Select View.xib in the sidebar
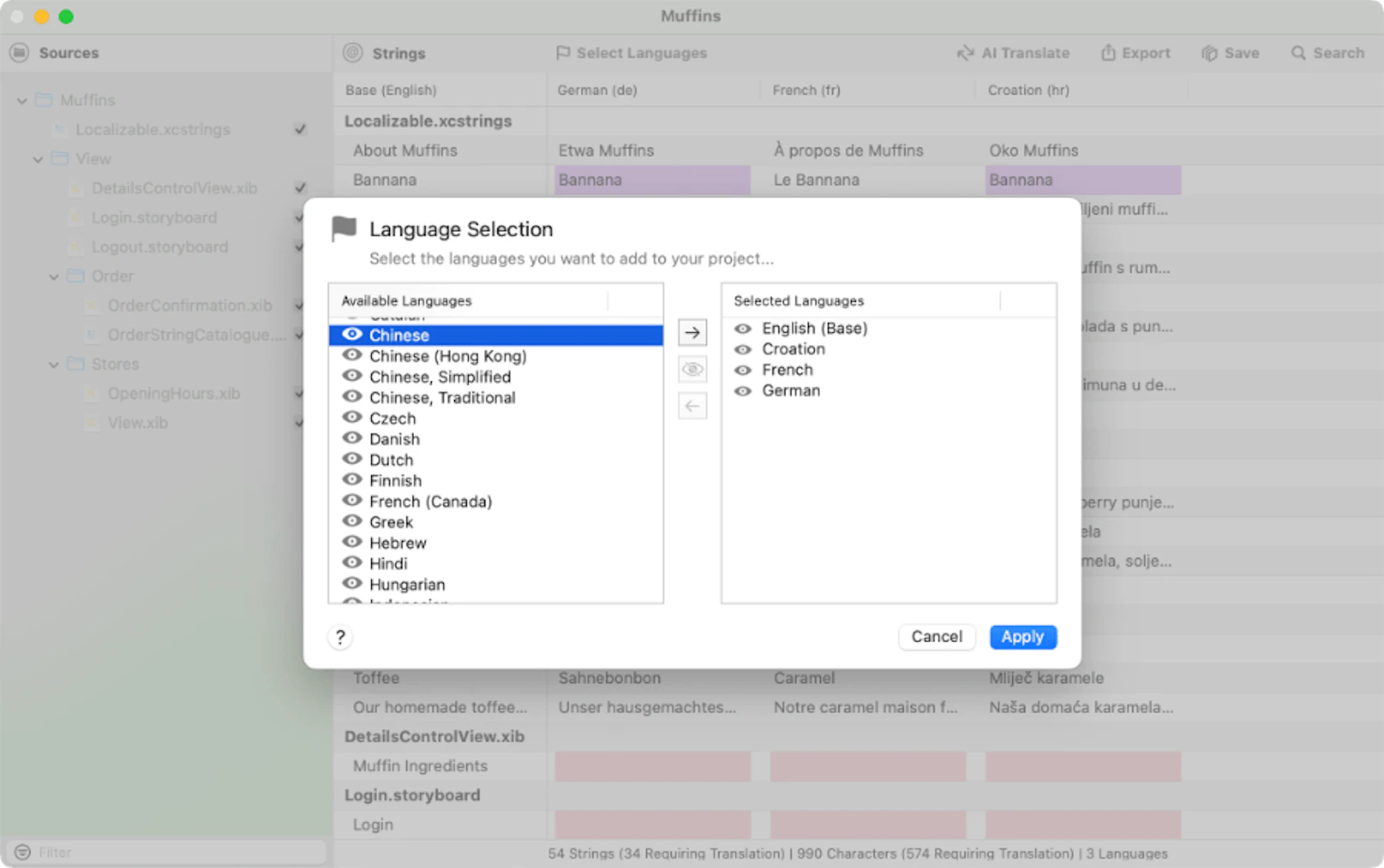 pos(138,423)
